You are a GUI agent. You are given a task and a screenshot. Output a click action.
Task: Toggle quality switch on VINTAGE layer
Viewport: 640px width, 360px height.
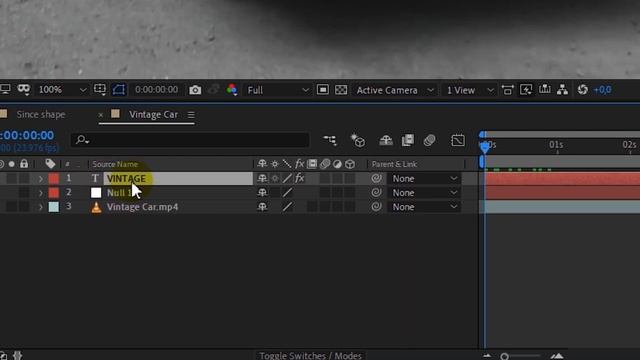287,178
